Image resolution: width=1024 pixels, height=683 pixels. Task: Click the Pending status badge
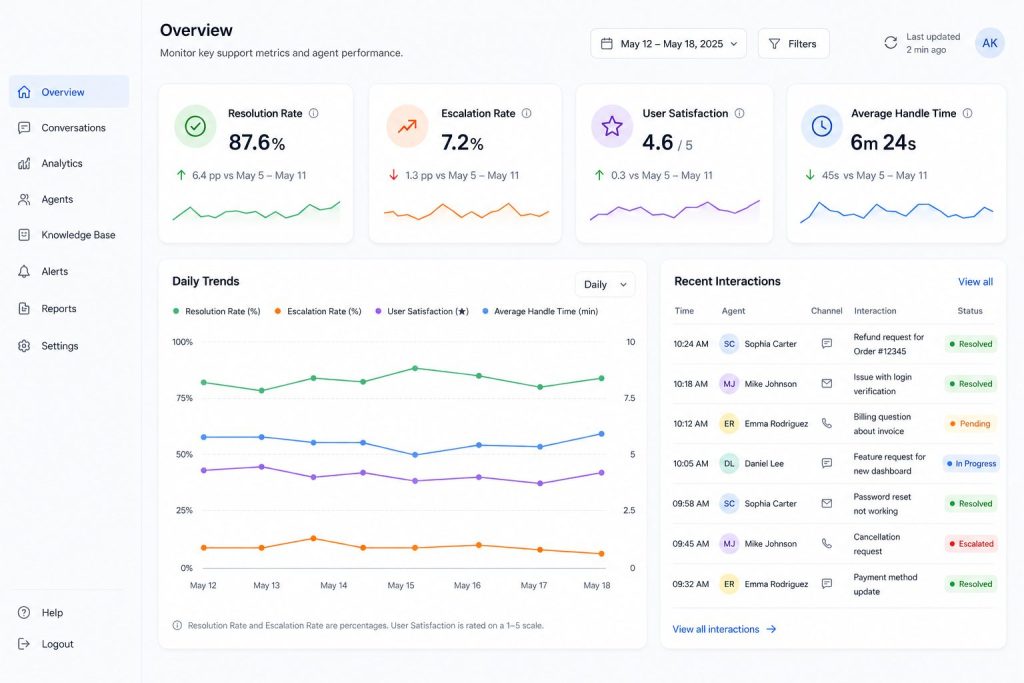[970, 424]
